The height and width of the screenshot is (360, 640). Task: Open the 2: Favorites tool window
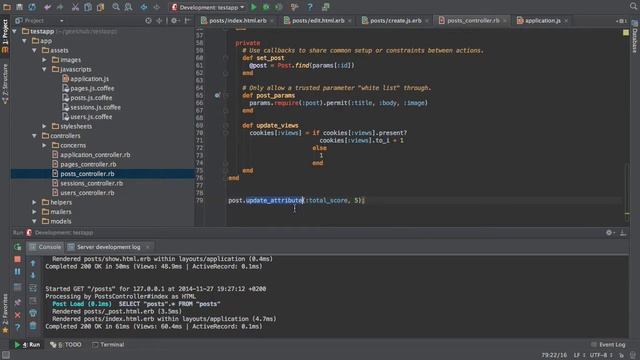click(x=5, y=313)
